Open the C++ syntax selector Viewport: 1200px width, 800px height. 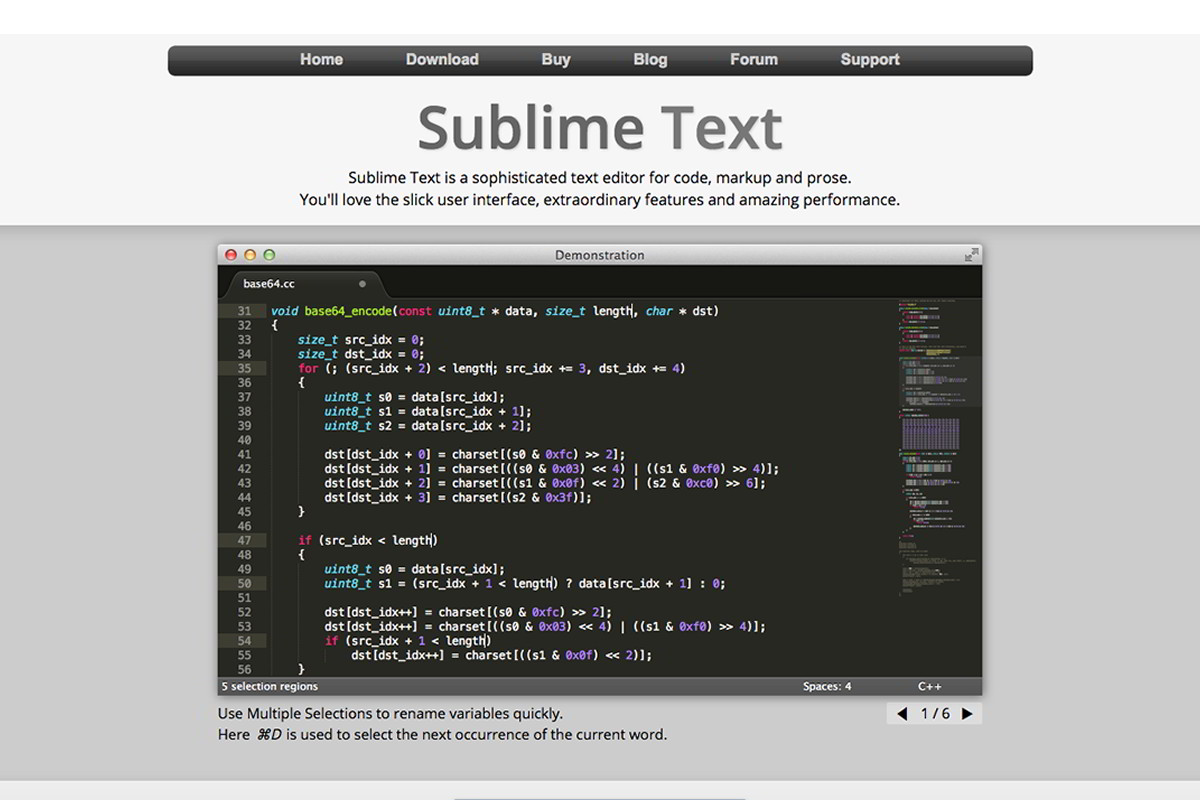click(930, 686)
